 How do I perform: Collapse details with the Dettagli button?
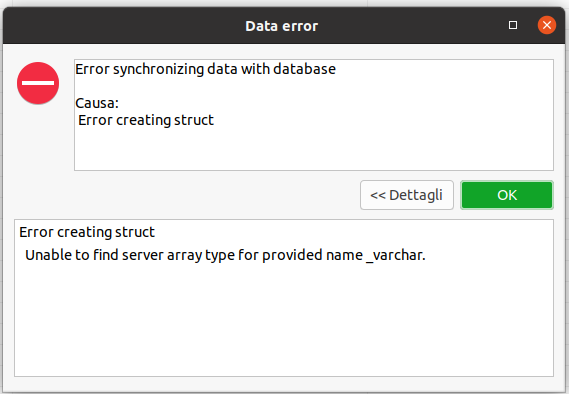[407, 195]
